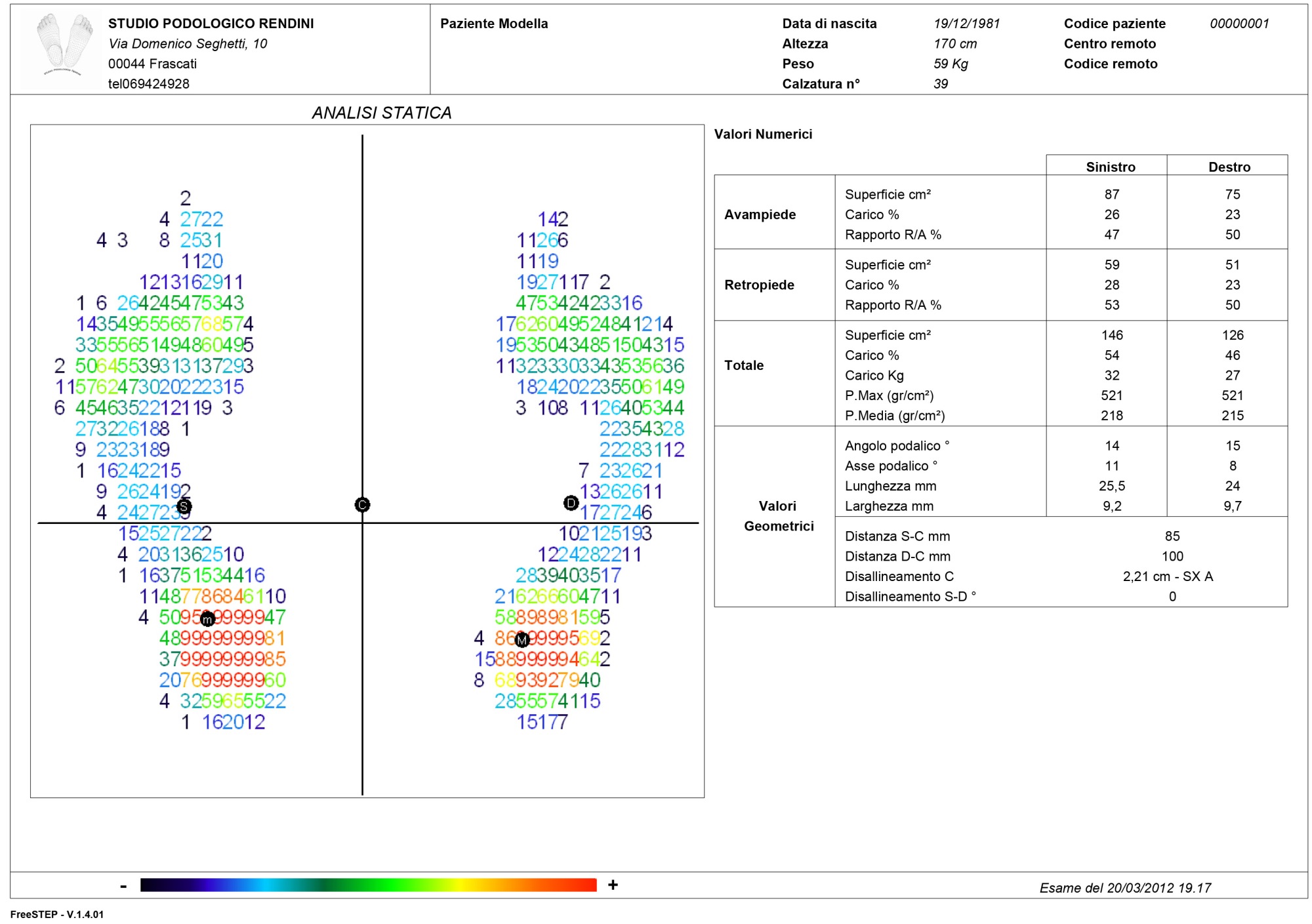The image size is (1312, 924).
Task: Click Totale Superficie Sinistro value 146
Action: coord(1112,334)
